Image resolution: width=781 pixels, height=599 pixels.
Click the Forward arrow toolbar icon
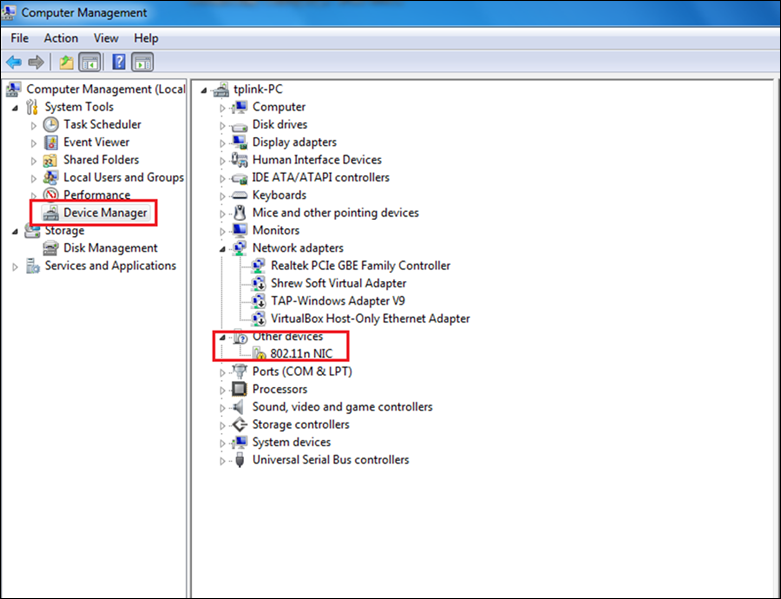pyautogui.click(x=36, y=62)
